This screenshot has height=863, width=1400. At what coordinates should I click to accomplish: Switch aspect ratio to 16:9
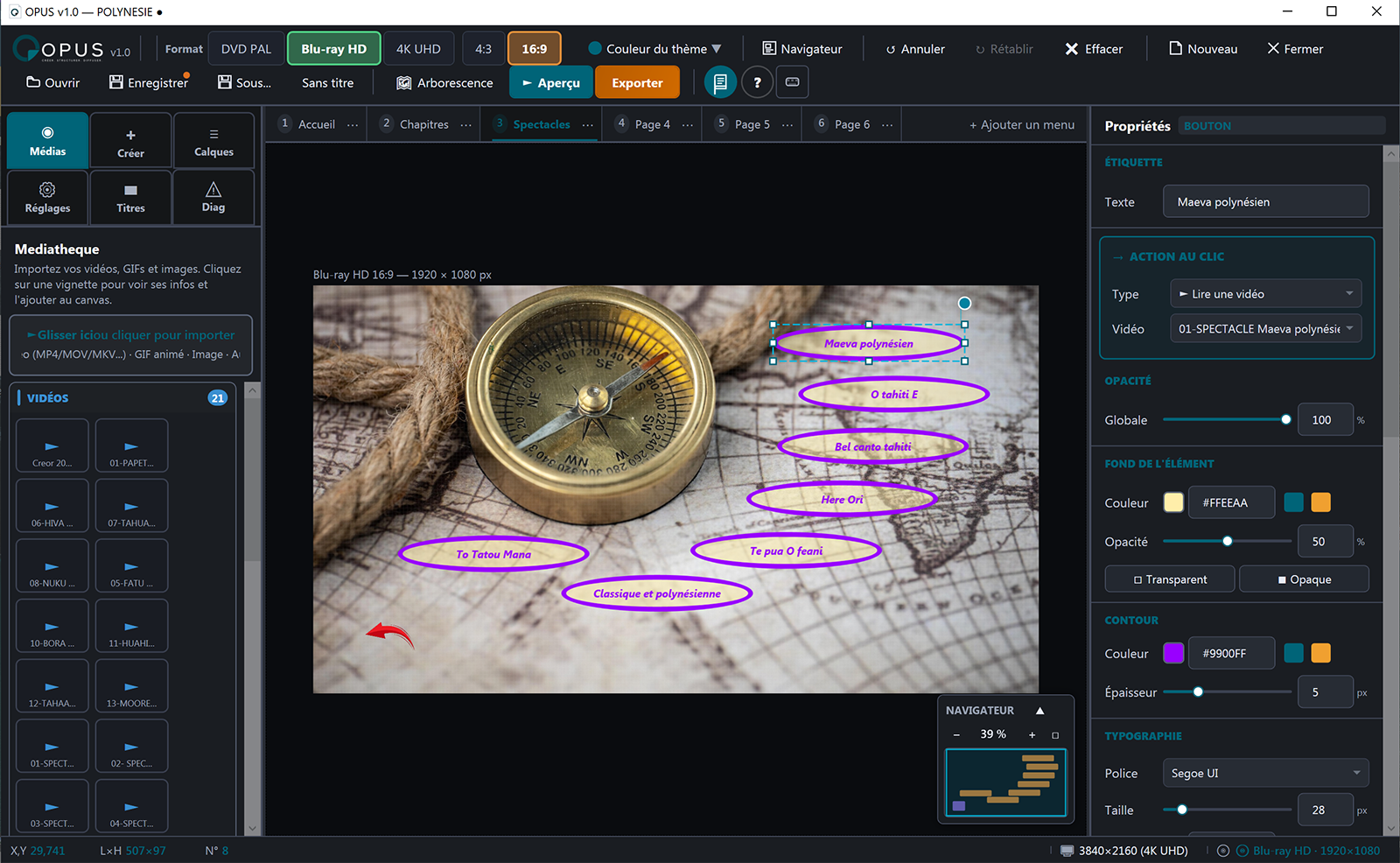(534, 49)
